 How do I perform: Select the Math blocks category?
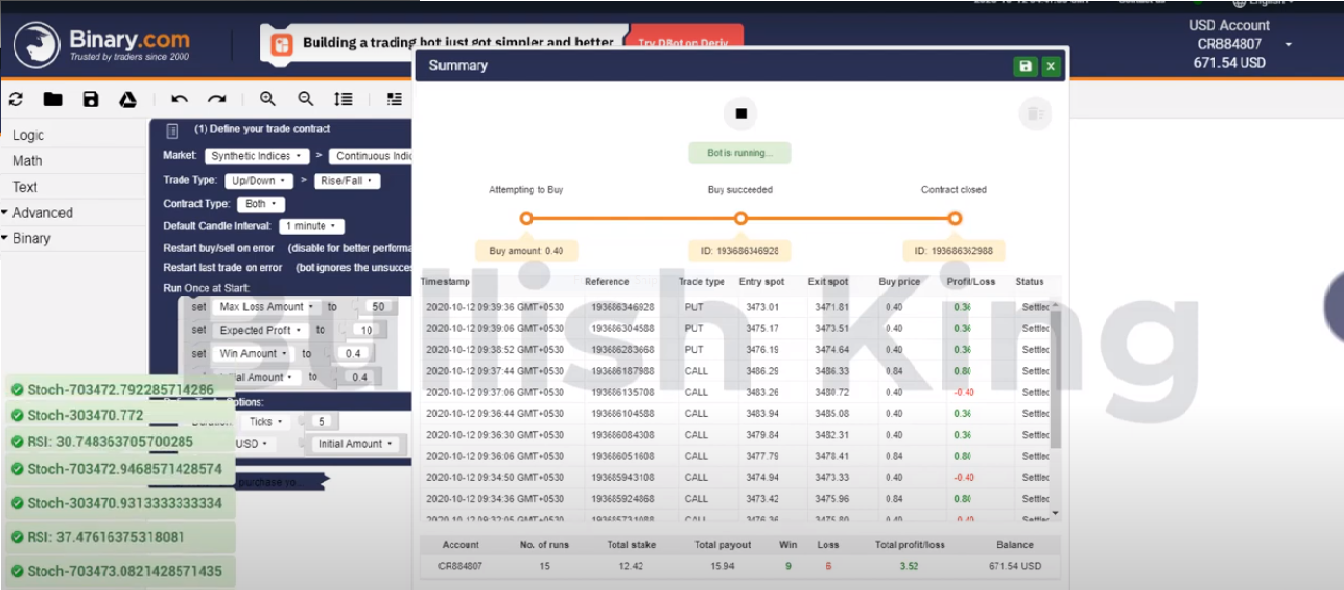coord(27,160)
